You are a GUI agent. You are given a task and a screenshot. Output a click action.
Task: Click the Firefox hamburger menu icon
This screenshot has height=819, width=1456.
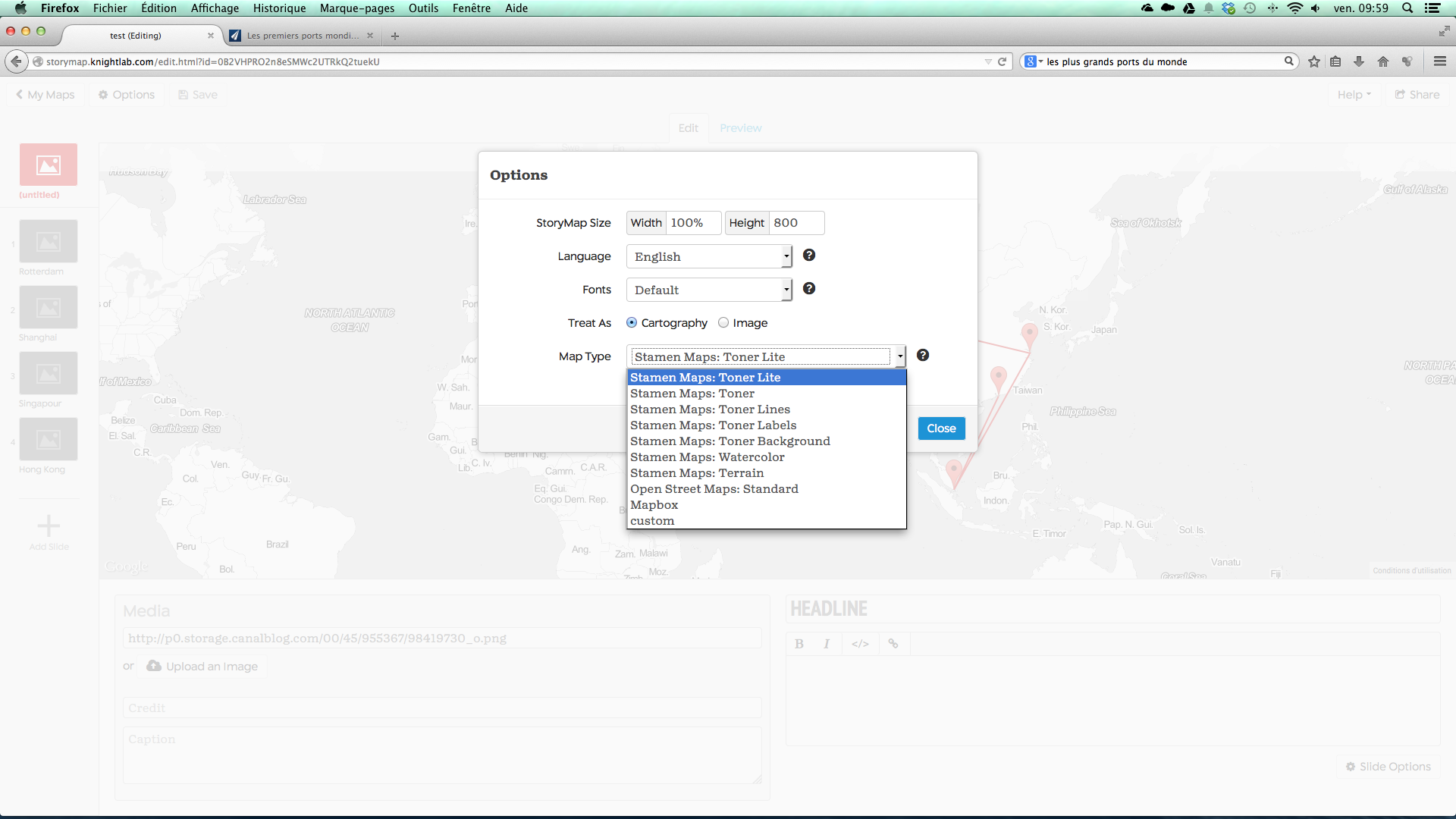1440,61
